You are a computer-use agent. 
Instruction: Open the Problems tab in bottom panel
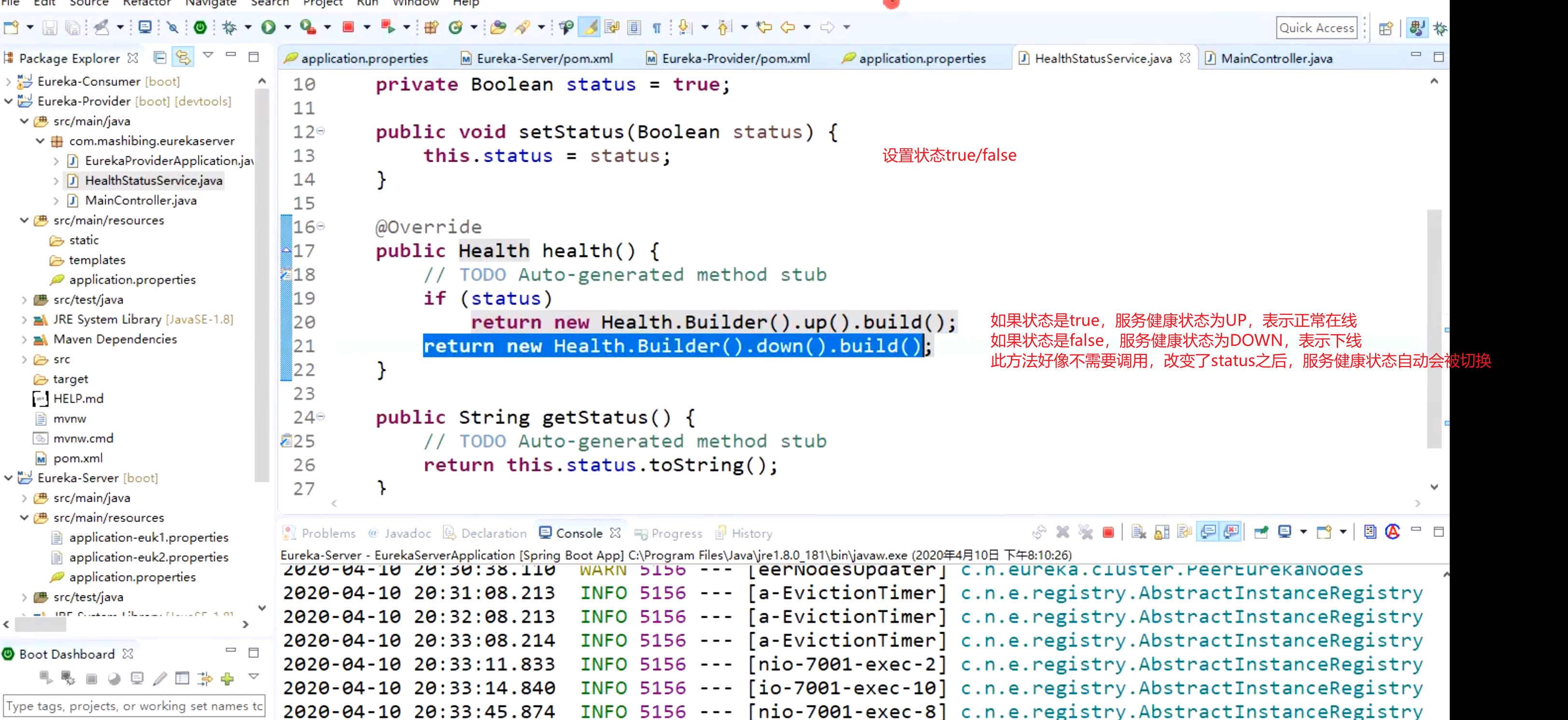click(x=320, y=534)
